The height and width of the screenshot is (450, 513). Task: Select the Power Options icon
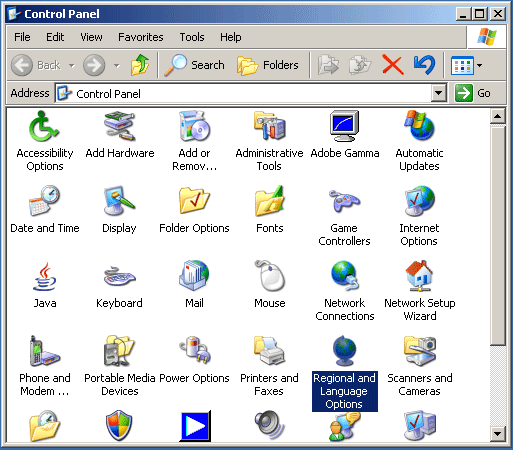point(194,351)
